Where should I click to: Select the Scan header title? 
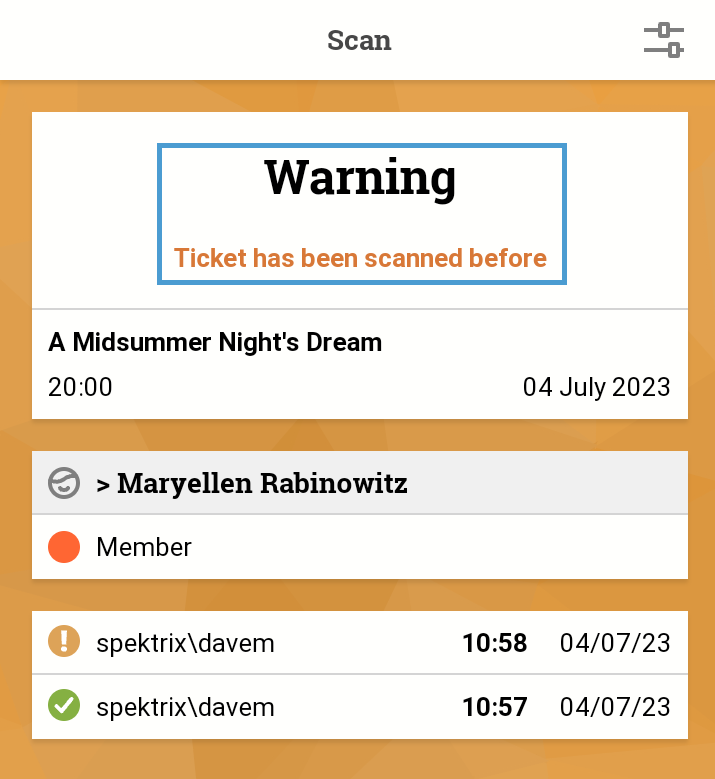click(359, 40)
